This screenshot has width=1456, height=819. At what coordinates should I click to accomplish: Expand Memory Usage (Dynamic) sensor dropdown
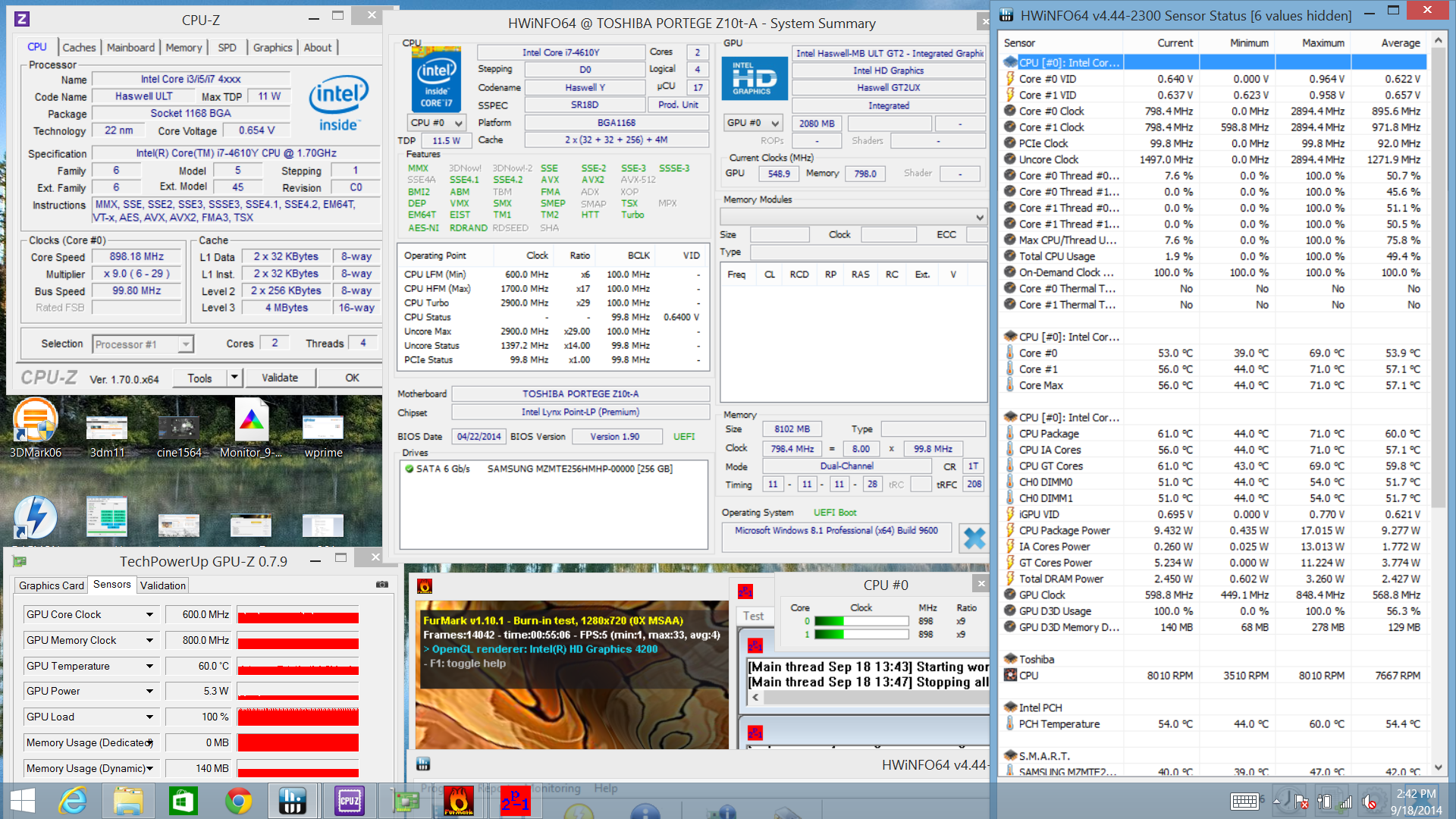[x=149, y=768]
